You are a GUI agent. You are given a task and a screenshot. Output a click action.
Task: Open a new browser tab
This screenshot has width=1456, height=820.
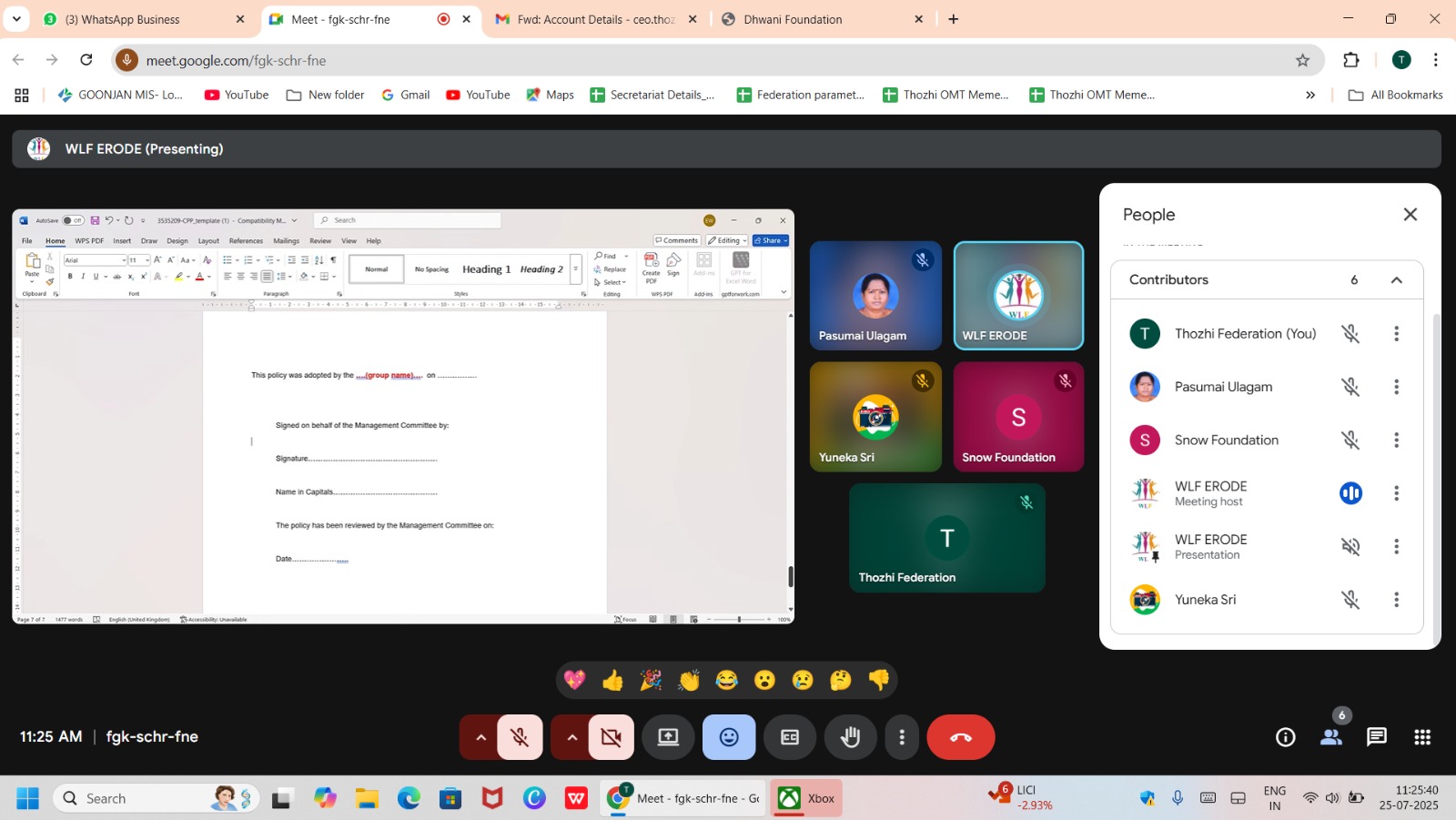coord(954,19)
